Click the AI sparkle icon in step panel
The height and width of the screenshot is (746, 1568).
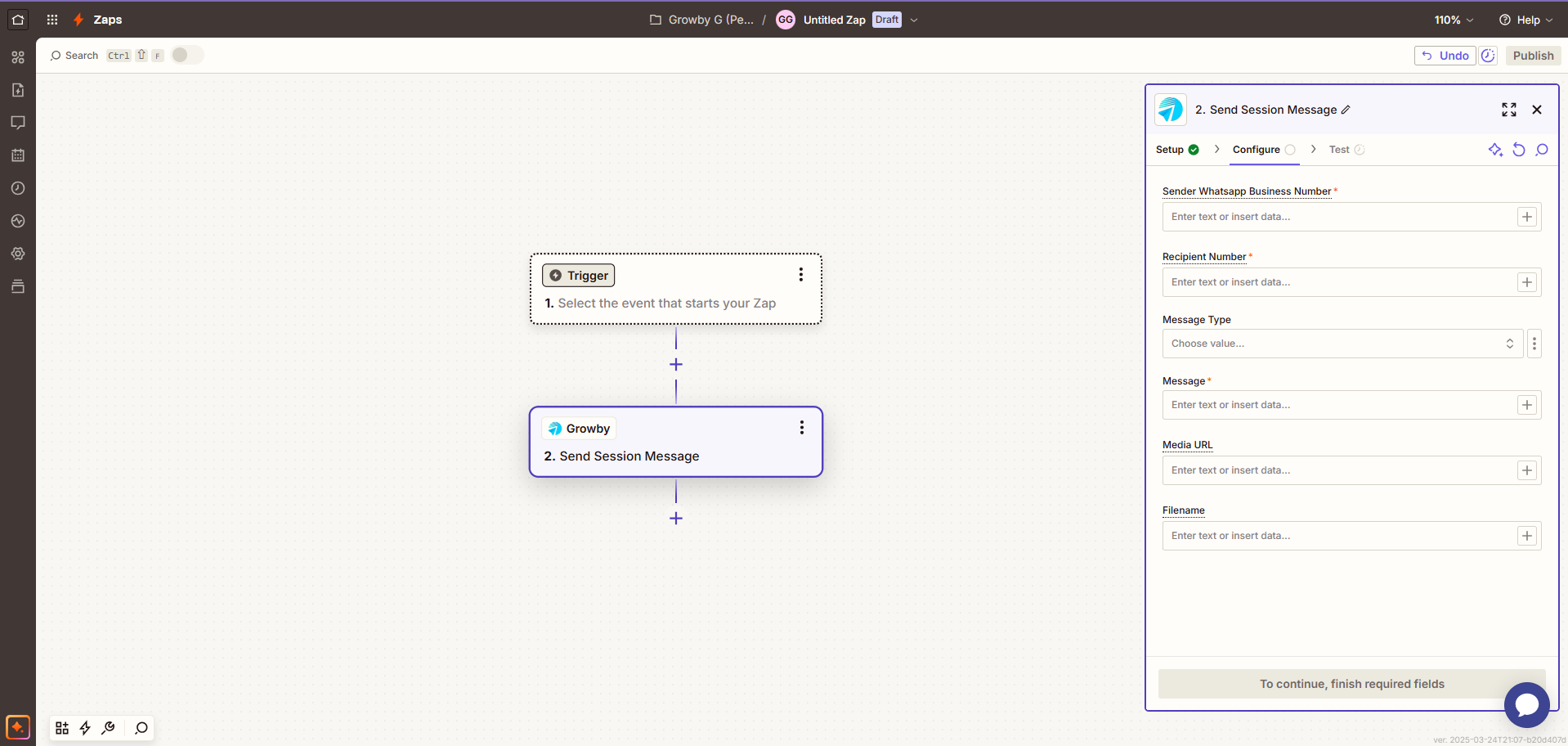click(1495, 150)
